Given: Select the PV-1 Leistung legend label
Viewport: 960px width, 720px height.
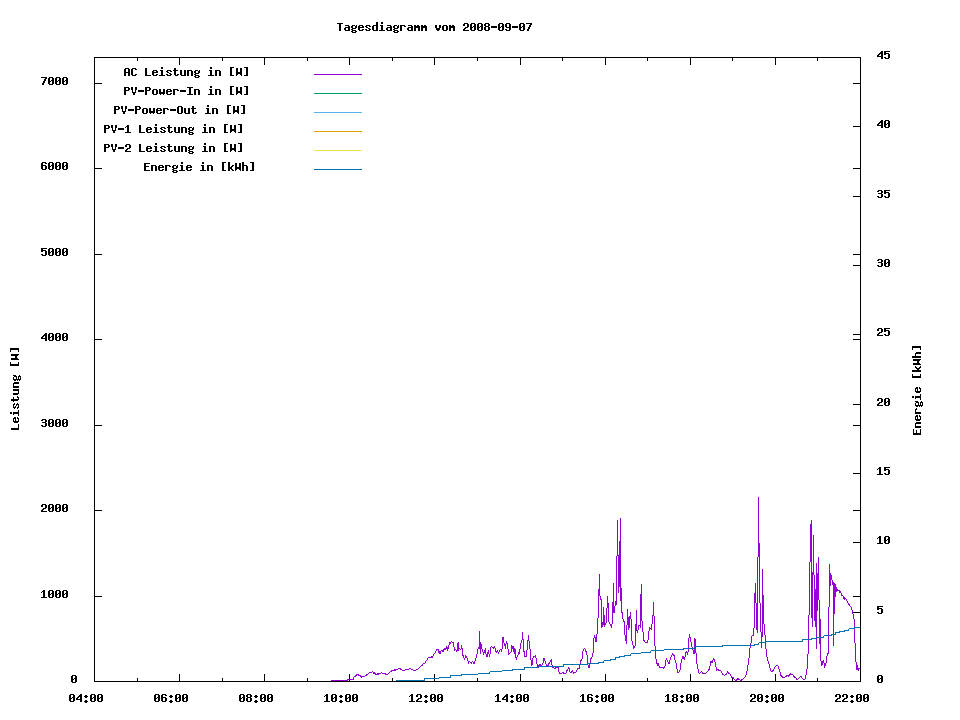Looking at the screenshot, I should pyautogui.click(x=173, y=129).
